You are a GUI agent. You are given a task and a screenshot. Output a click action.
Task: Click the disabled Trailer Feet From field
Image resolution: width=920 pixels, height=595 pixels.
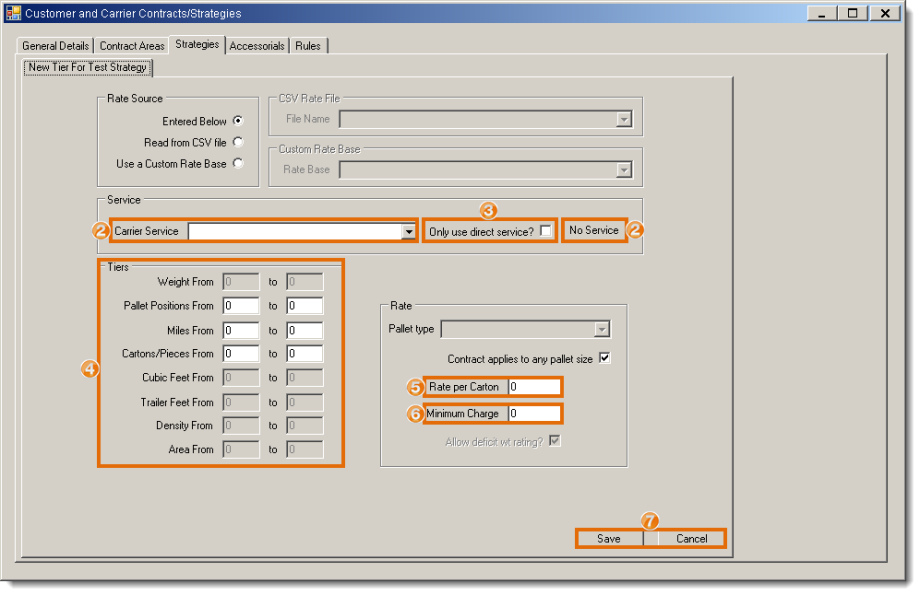point(241,403)
